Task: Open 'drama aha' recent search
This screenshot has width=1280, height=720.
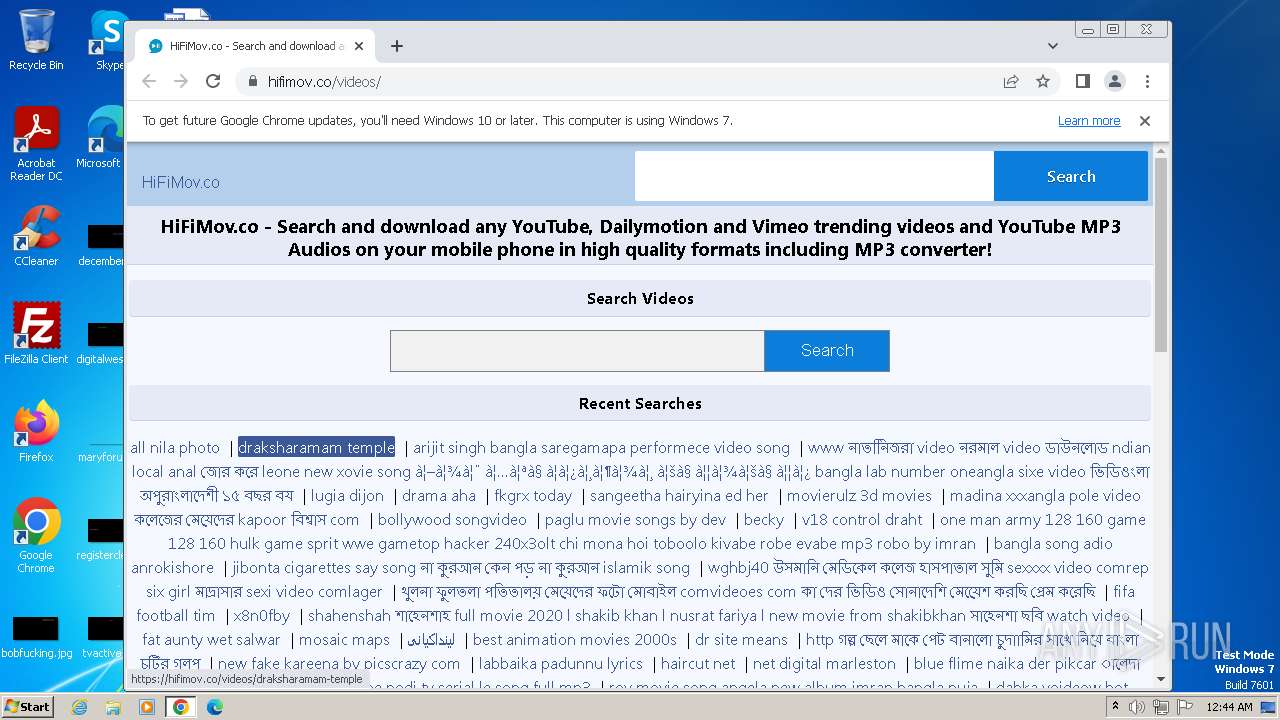Action: [439, 496]
